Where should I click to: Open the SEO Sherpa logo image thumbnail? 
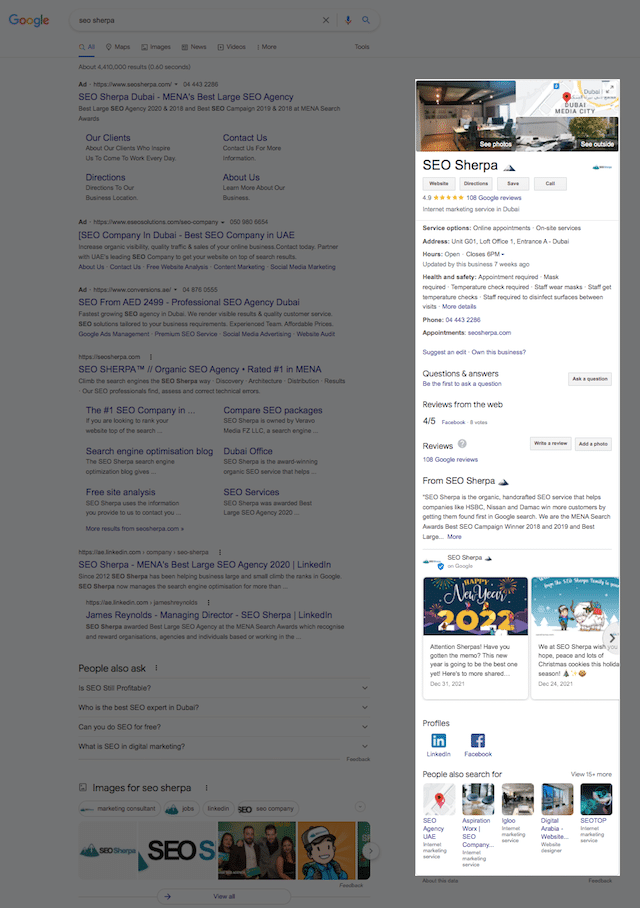(x=108, y=850)
